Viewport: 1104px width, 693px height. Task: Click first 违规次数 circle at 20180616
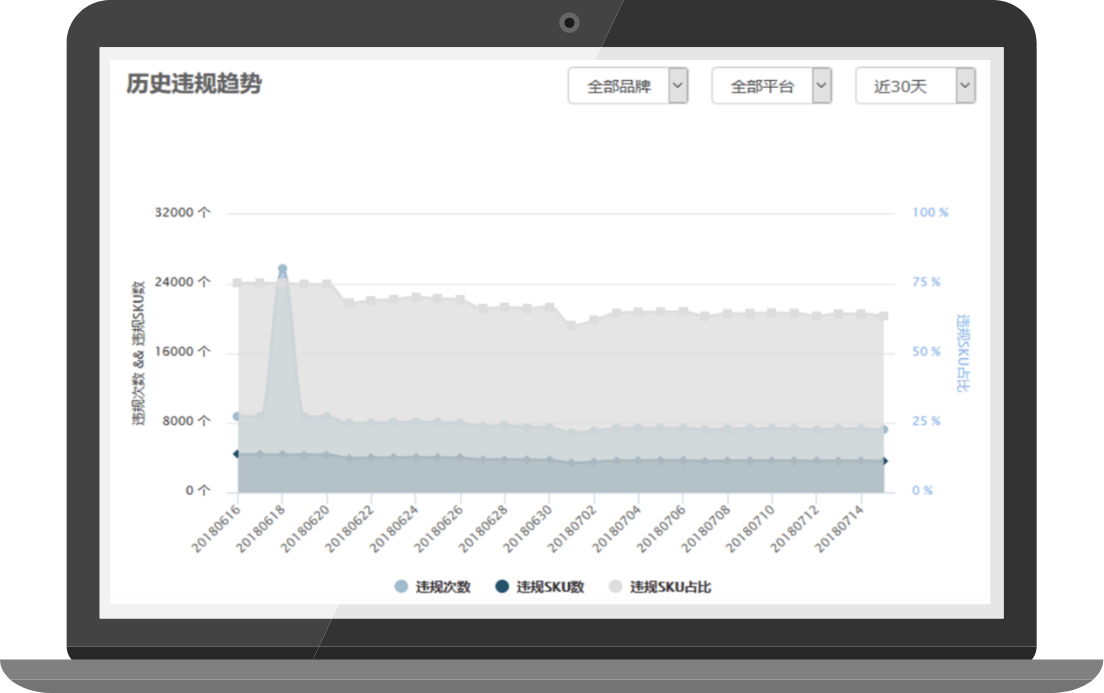[237, 416]
